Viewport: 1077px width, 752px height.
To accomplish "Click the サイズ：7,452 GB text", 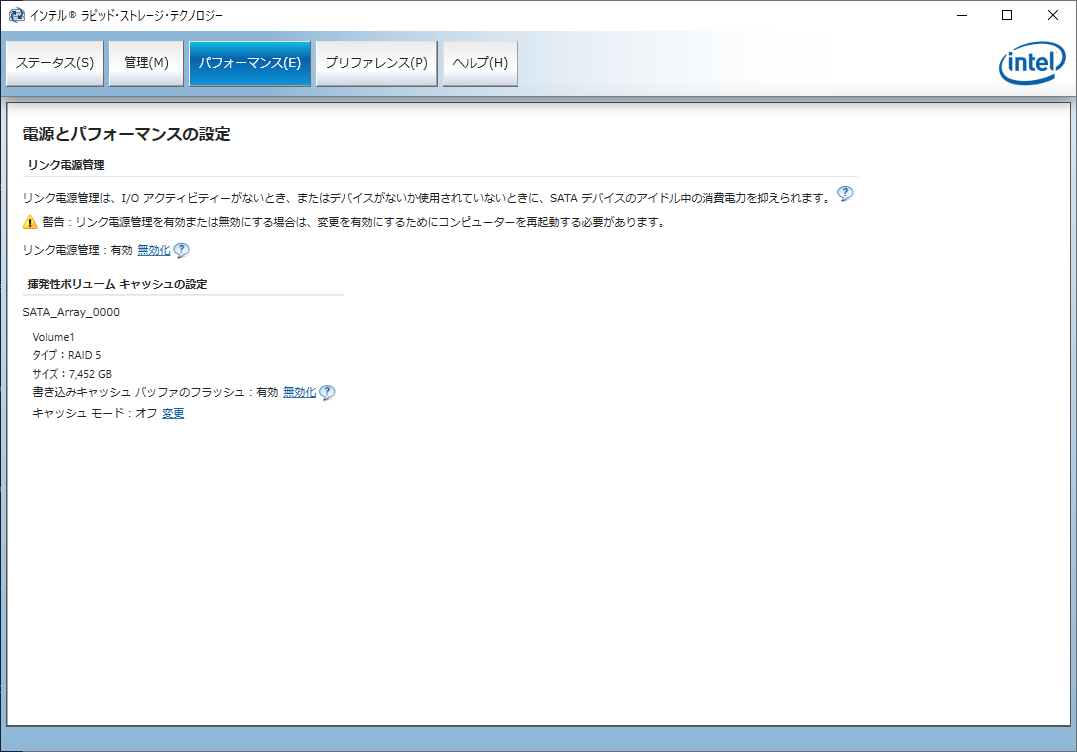I will pos(72,374).
